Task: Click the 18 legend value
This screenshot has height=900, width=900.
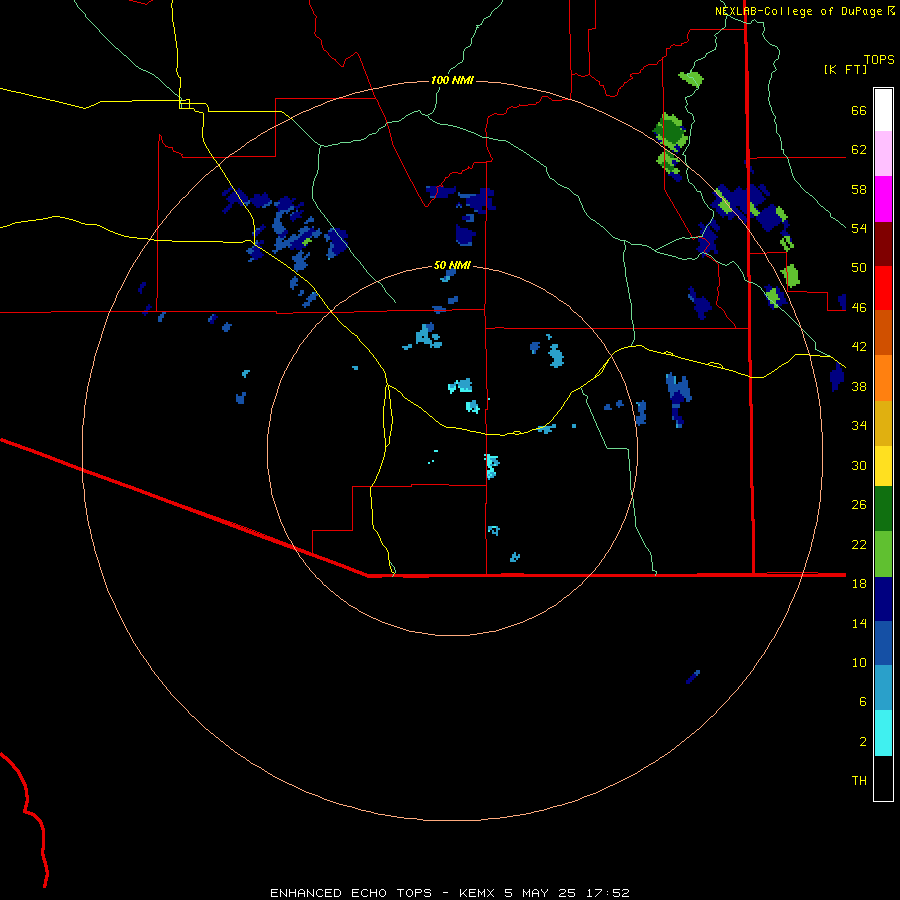Action: coord(859,584)
